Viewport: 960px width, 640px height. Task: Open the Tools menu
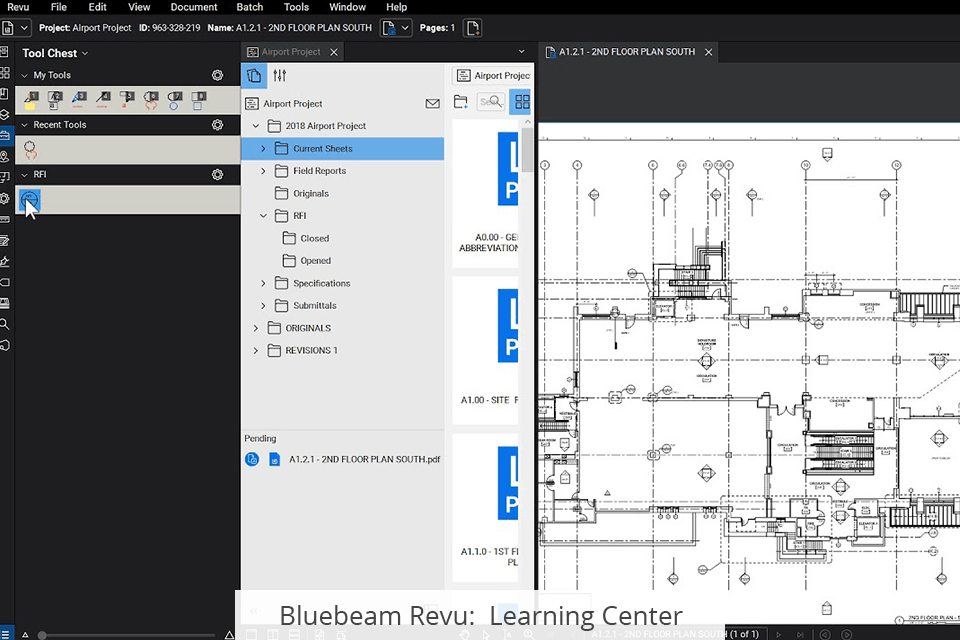click(x=296, y=7)
